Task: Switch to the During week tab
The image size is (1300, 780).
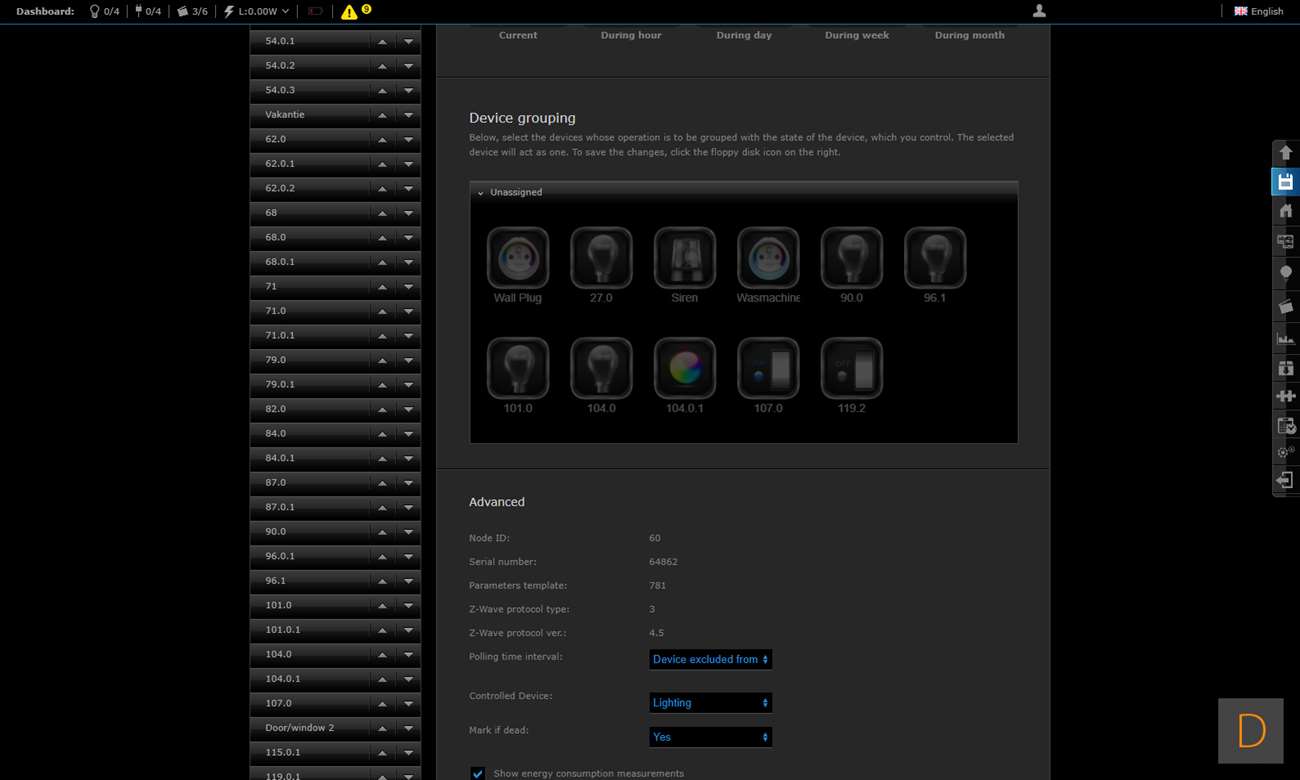Action: click(x=856, y=35)
